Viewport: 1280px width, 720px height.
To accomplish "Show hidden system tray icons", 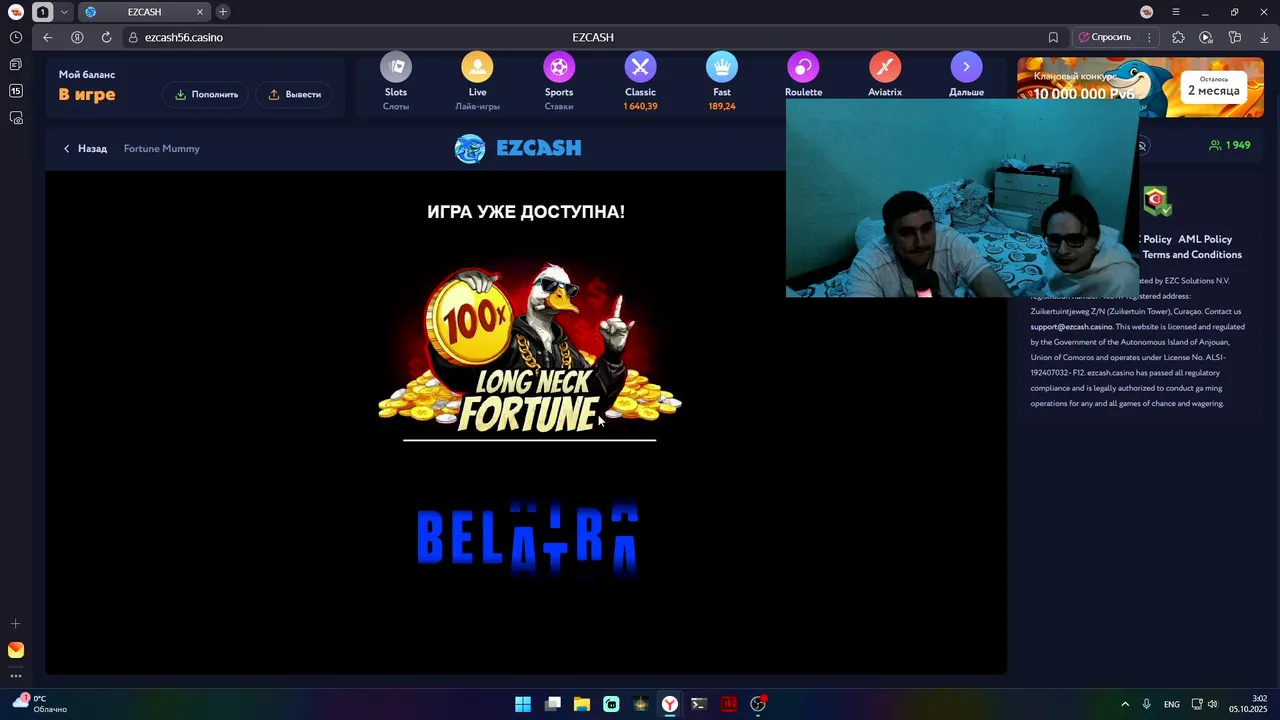I will [1125, 704].
